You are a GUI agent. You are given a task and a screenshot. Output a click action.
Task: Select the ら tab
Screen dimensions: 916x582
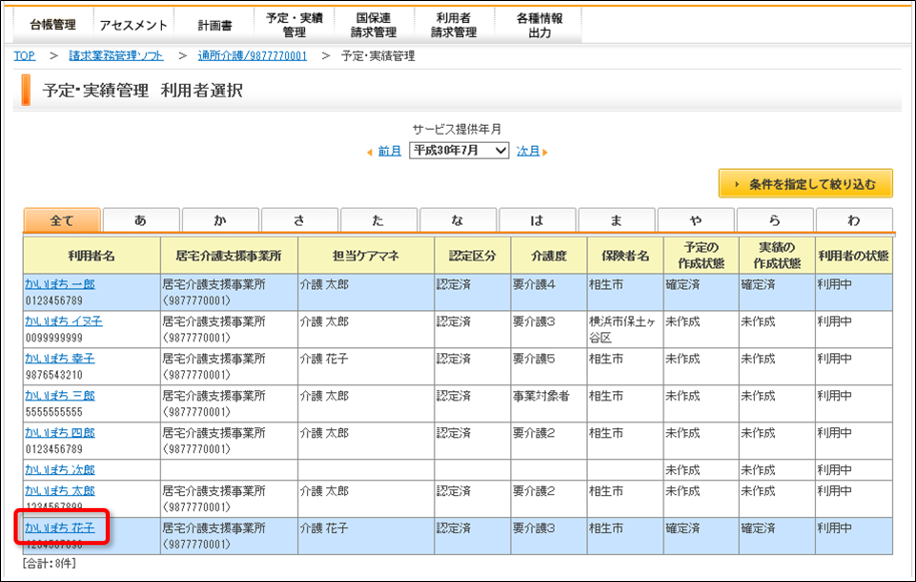(x=775, y=220)
